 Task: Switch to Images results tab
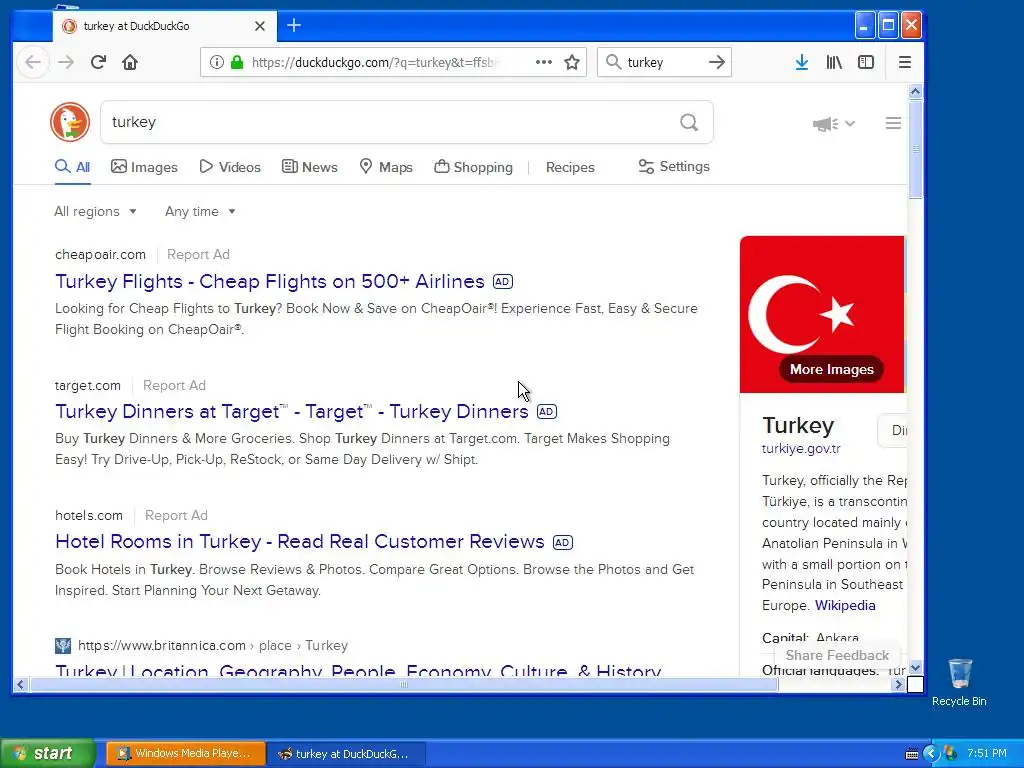tap(144, 167)
